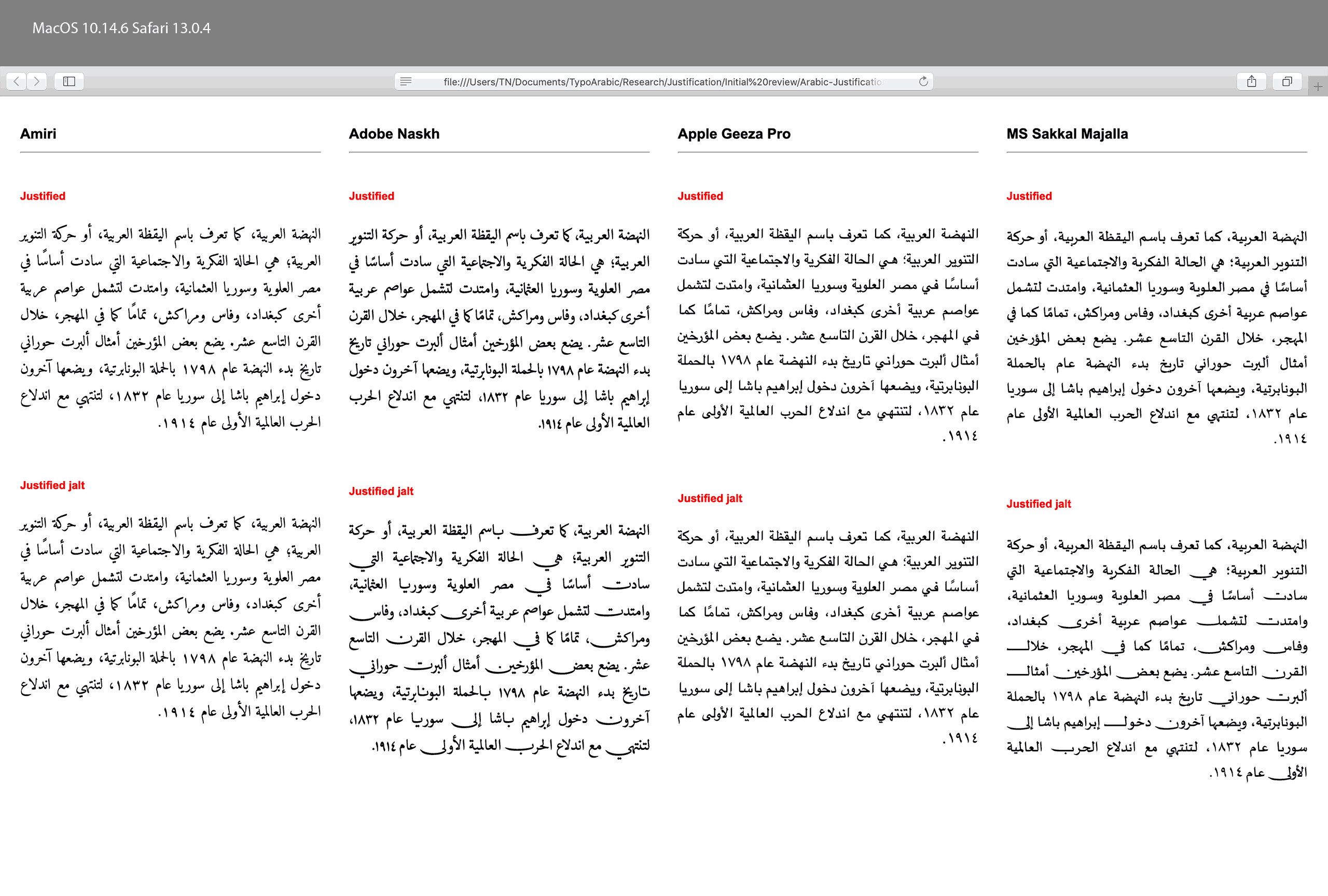
Task: Open Reader view from the address bar
Action: pyautogui.click(x=406, y=81)
